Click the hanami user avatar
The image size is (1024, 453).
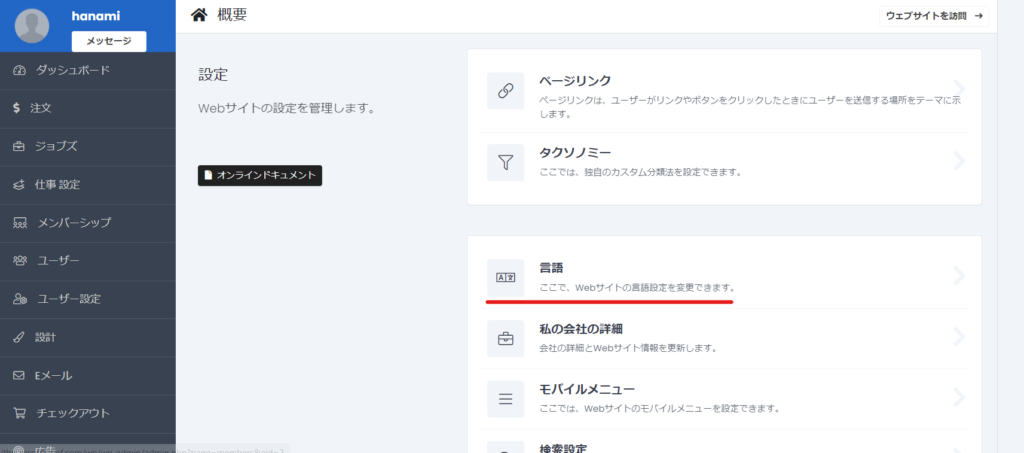[x=33, y=26]
